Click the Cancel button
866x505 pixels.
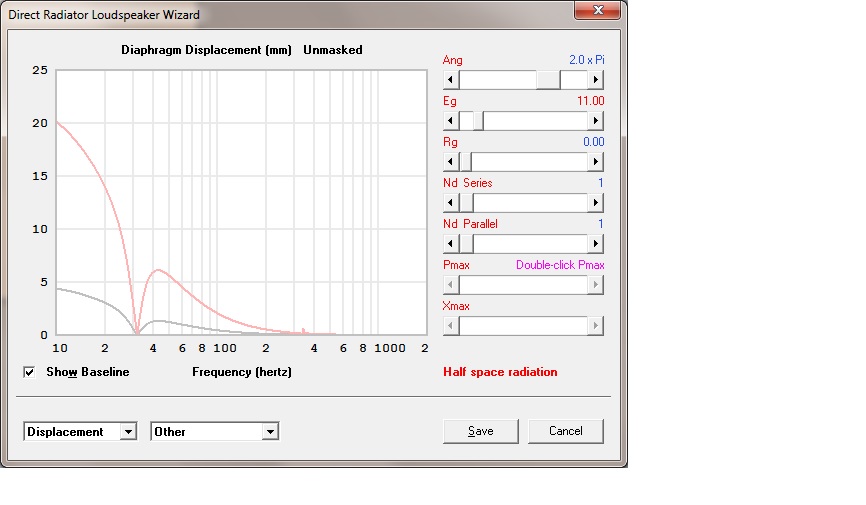(x=566, y=431)
